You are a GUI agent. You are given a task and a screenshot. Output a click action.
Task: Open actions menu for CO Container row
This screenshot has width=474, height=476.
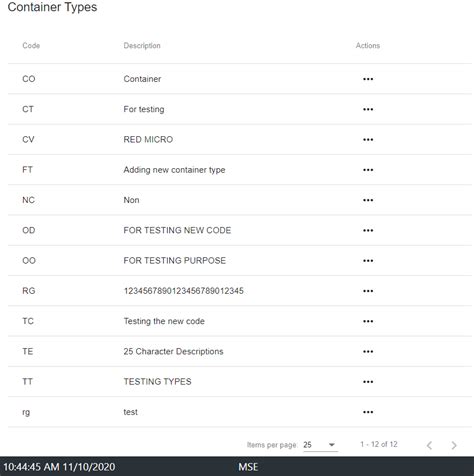(x=368, y=79)
